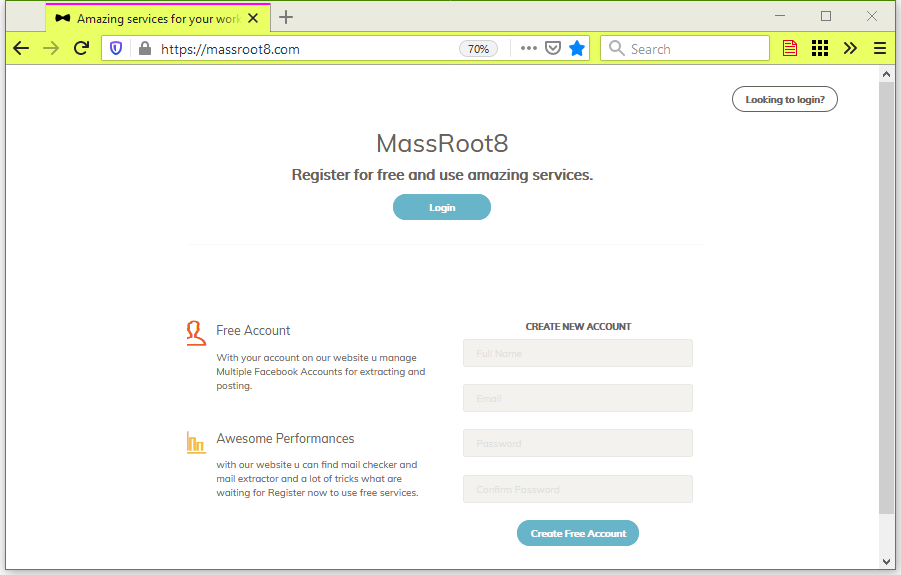Minimize the browser window
This screenshot has height=575, width=901.
pos(780,16)
